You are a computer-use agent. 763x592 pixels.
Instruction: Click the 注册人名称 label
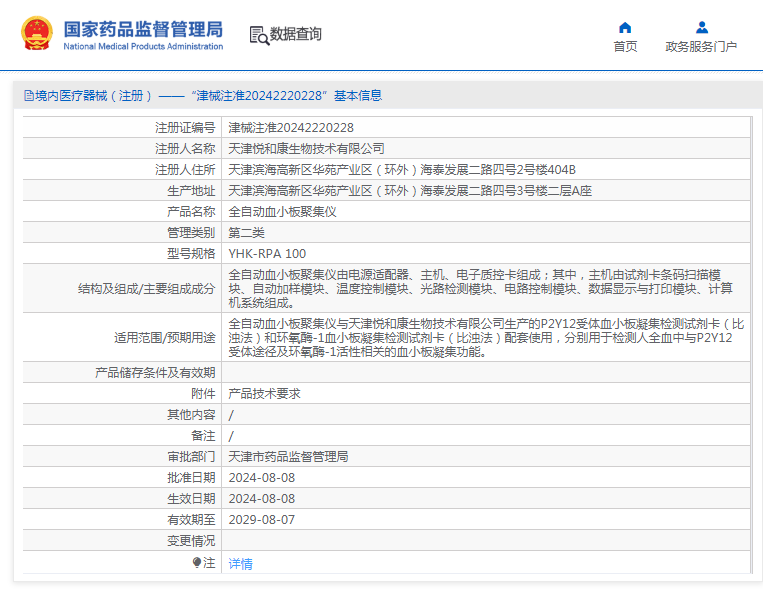185,149
